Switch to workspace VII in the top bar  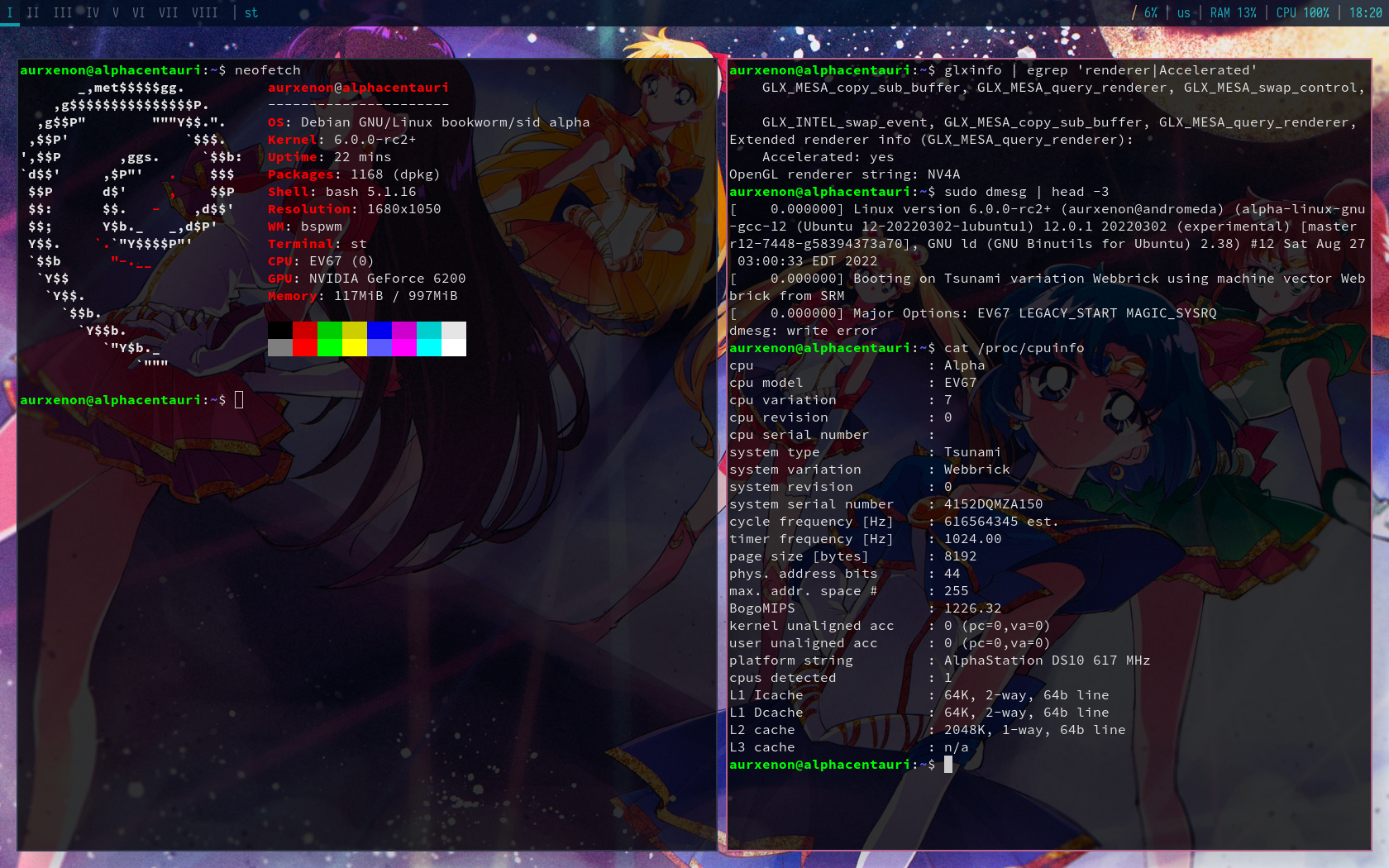169,12
